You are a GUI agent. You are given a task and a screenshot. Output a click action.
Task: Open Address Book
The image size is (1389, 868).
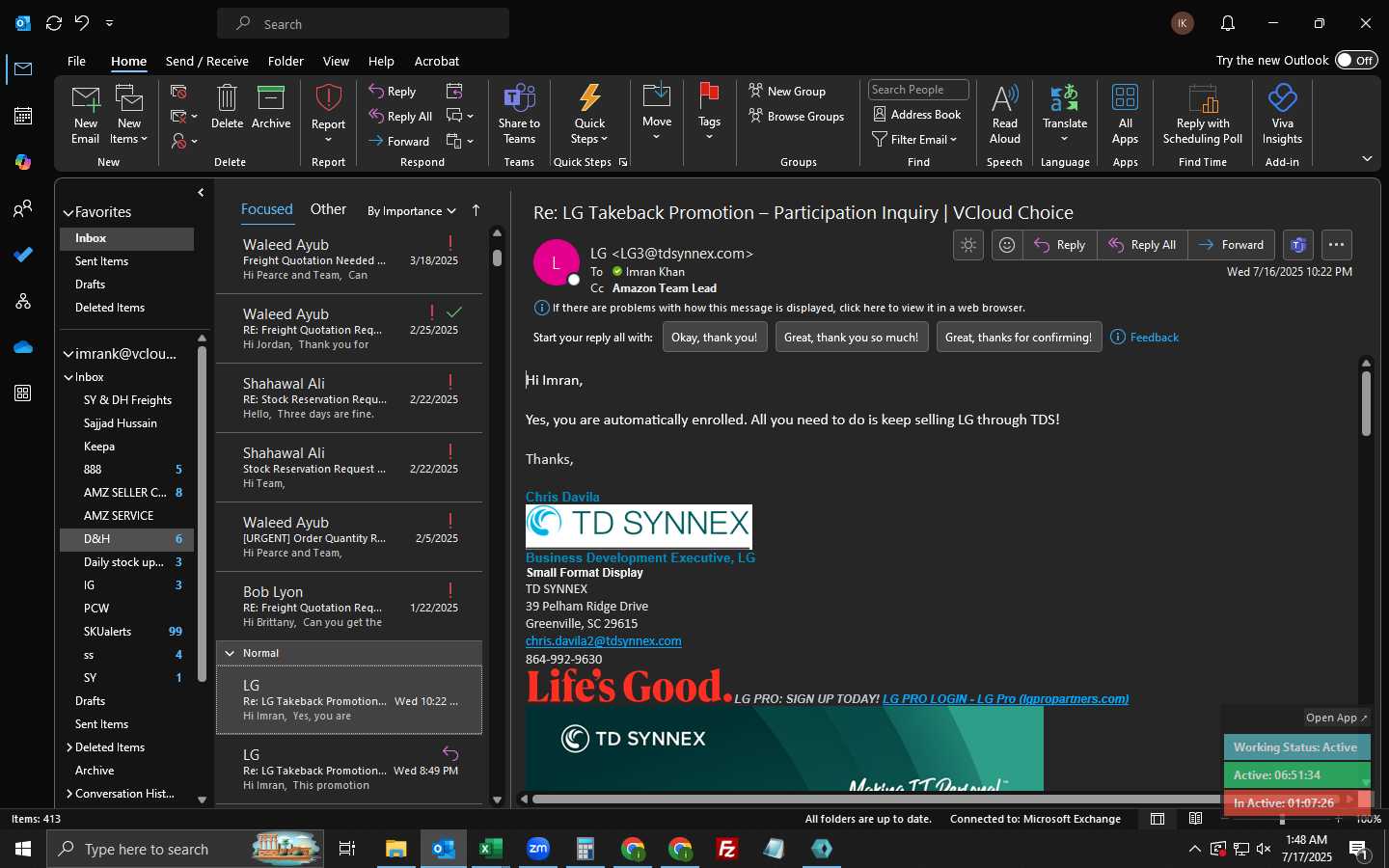pos(917,115)
